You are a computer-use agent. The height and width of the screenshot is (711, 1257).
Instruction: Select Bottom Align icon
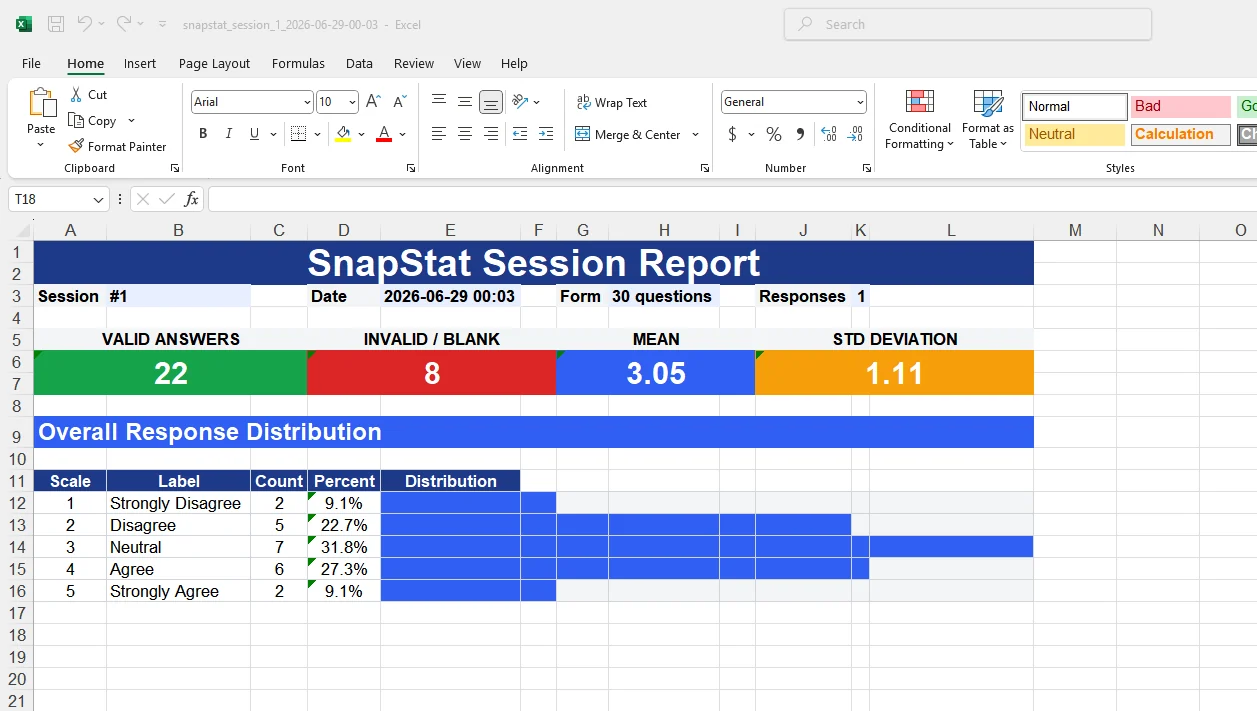490,101
